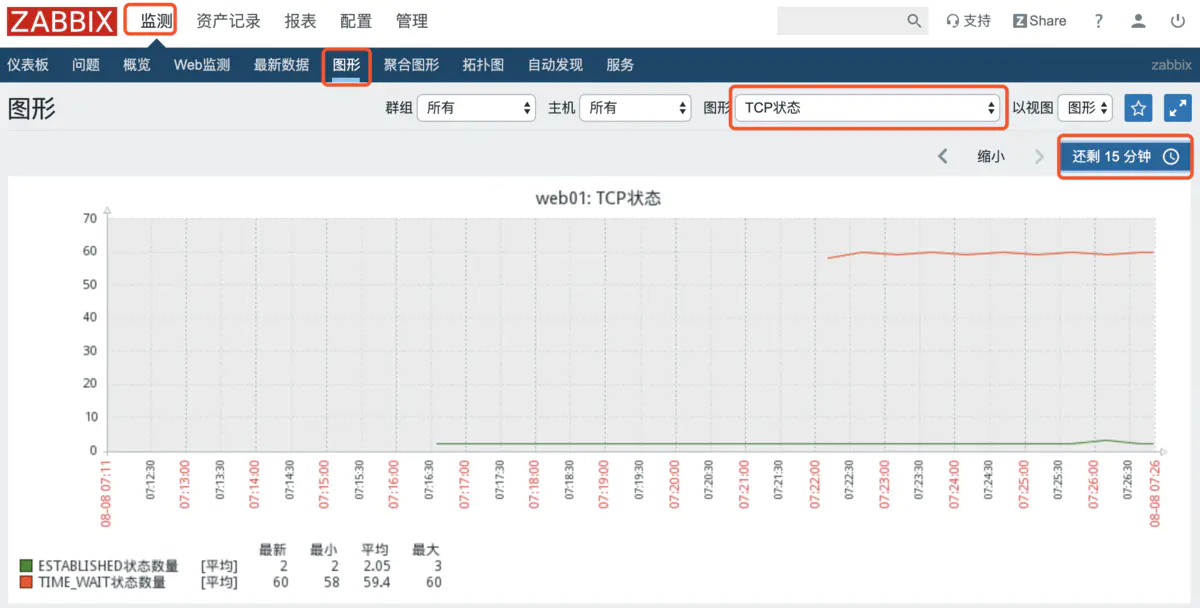Click the search input field
The image size is (1200, 608).
(x=840, y=21)
